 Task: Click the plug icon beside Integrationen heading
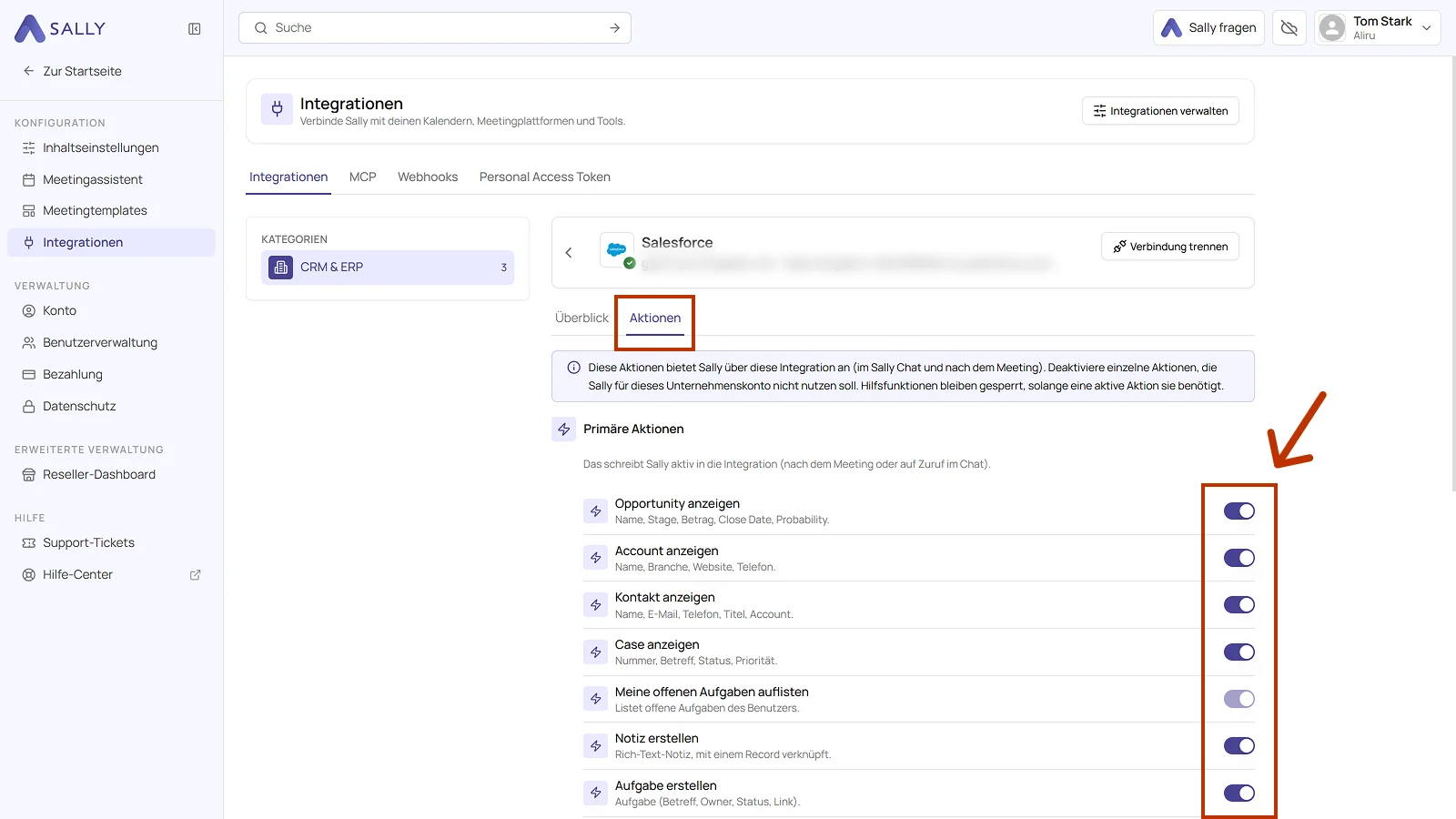pyautogui.click(x=278, y=110)
